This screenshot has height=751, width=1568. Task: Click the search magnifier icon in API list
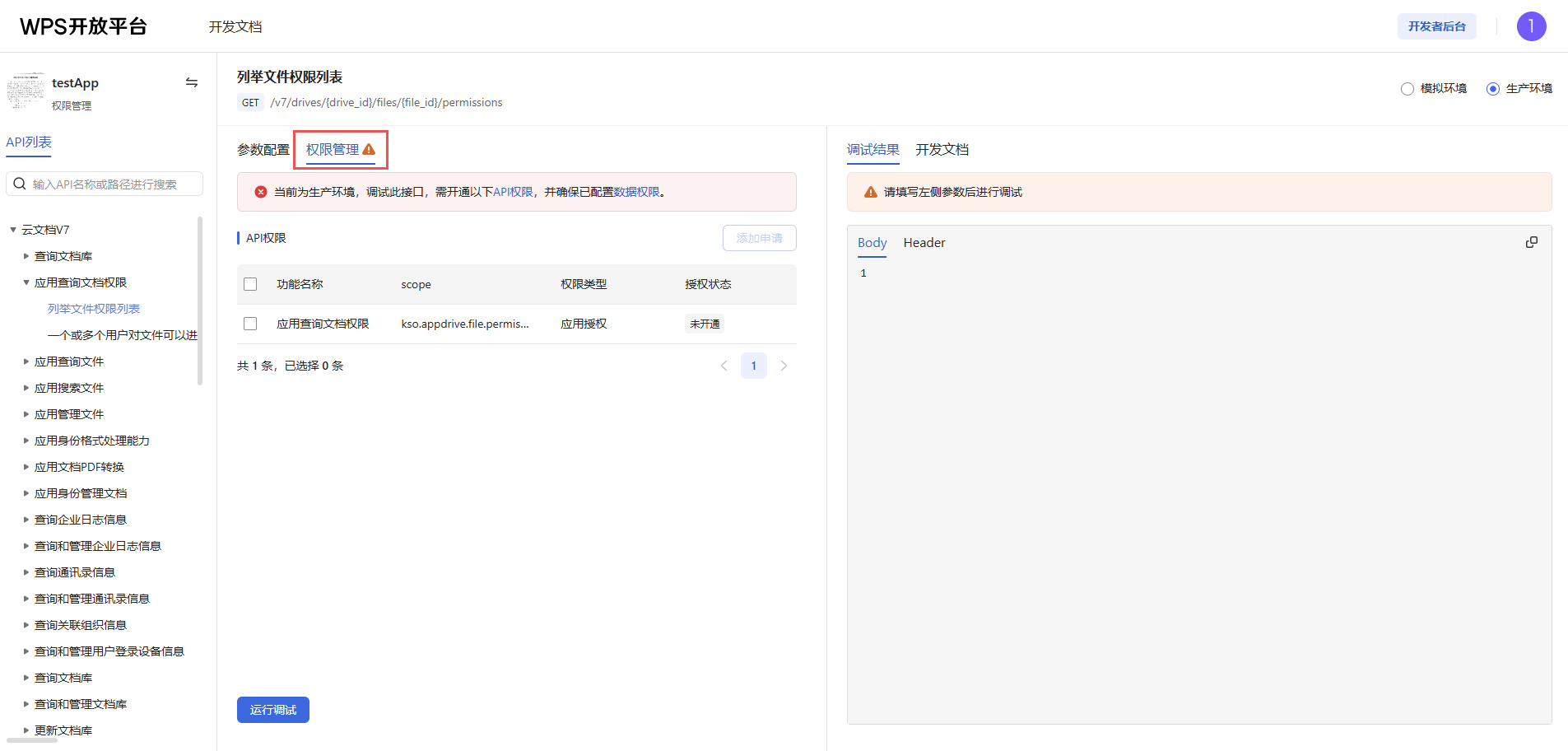point(20,184)
